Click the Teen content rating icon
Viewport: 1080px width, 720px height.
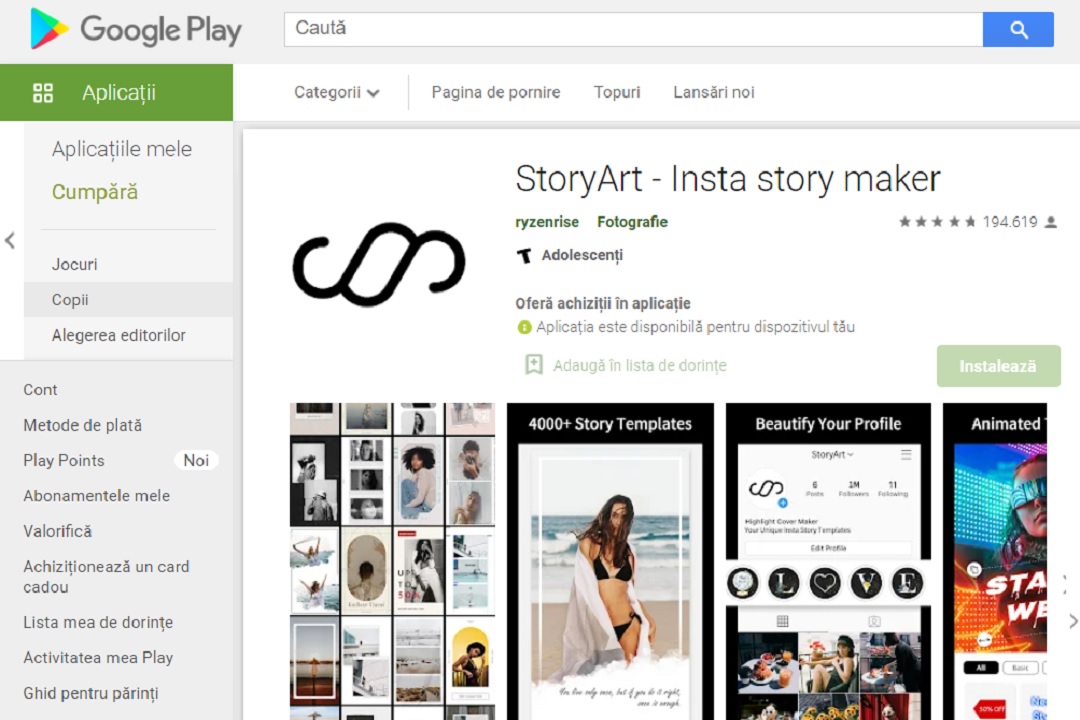click(x=524, y=256)
